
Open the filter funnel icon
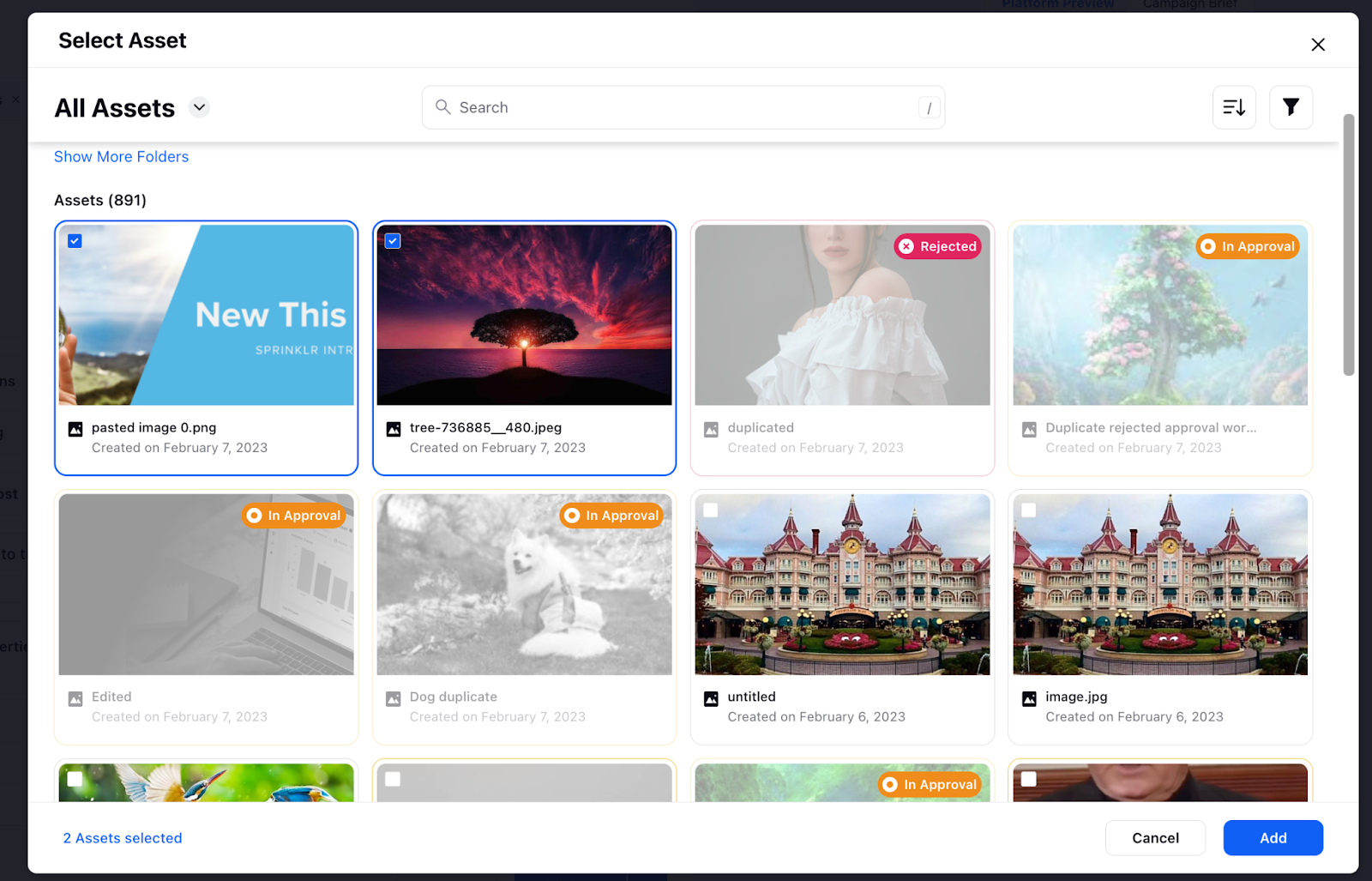click(1291, 107)
